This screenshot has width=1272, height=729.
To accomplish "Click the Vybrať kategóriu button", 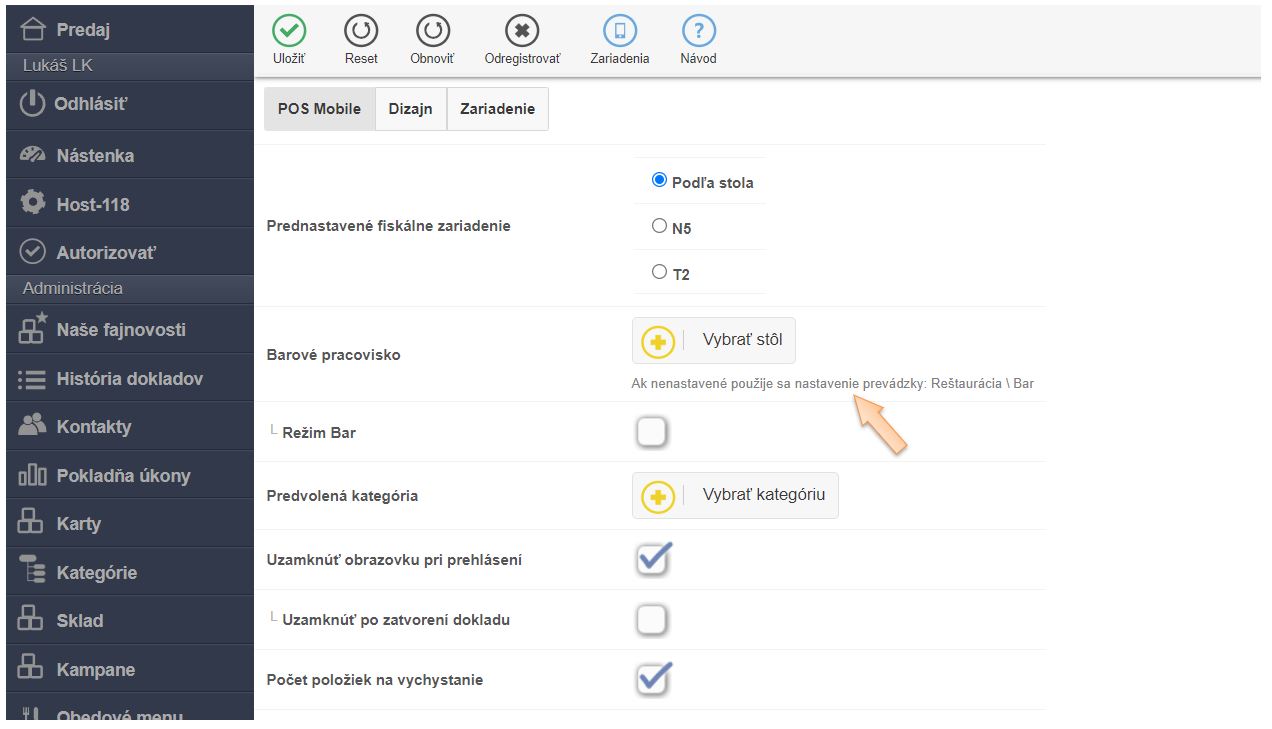I will pyautogui.click(x=735, y=495).
